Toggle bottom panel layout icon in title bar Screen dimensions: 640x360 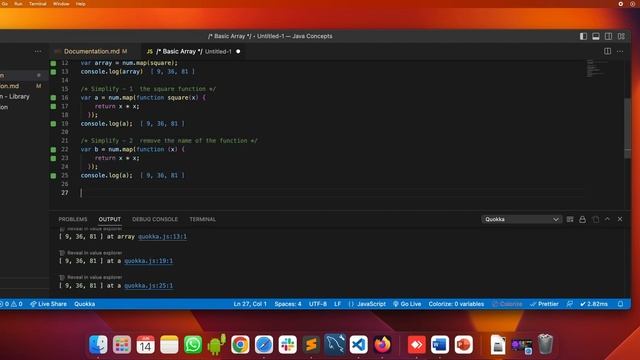click(596, 36)
